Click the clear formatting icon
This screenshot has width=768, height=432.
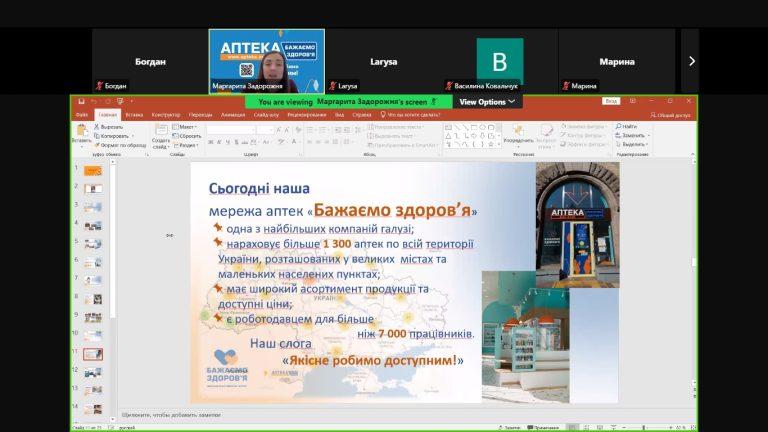coord(298,130)
